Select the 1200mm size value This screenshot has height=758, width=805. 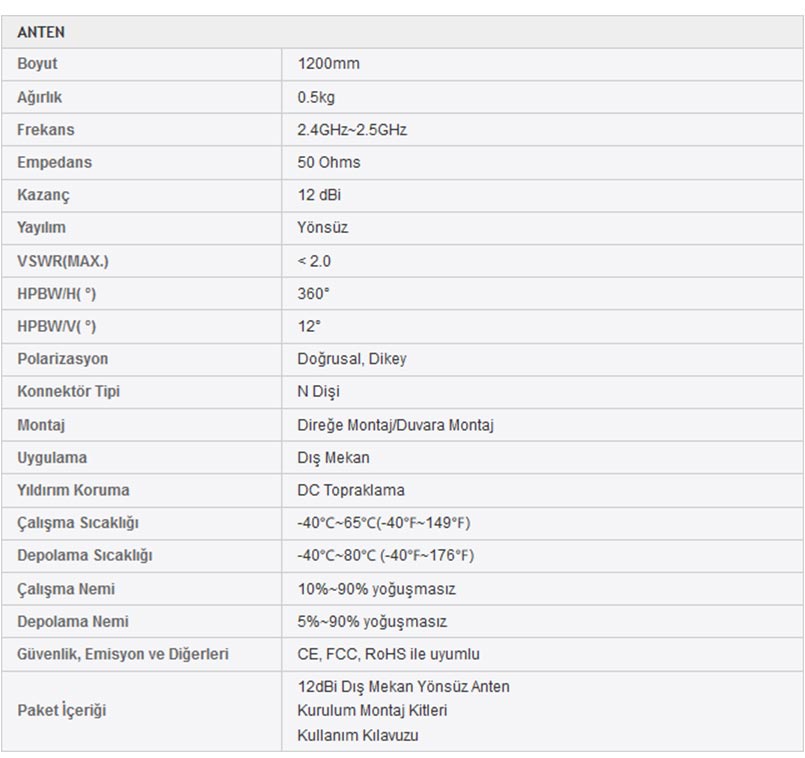pos(328,64)
